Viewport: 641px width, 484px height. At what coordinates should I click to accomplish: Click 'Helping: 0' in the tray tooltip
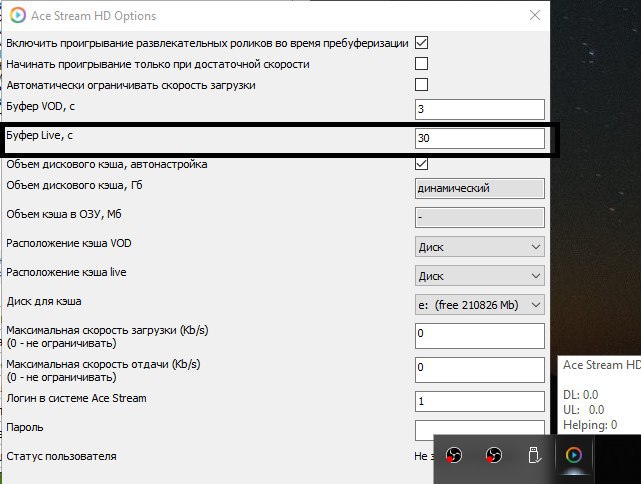click(590, 425)
